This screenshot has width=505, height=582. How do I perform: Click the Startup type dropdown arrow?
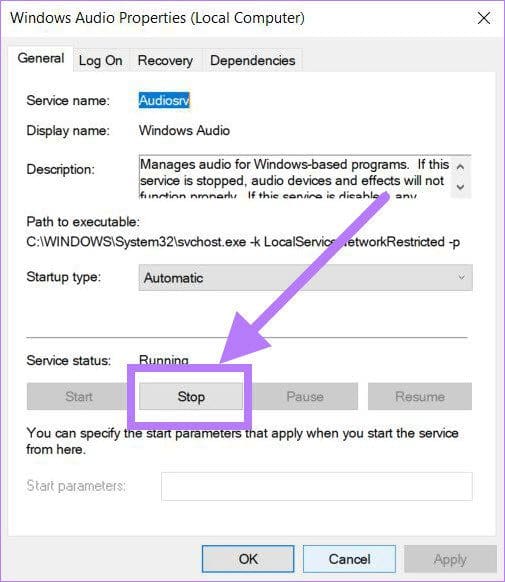pos(461,277)
